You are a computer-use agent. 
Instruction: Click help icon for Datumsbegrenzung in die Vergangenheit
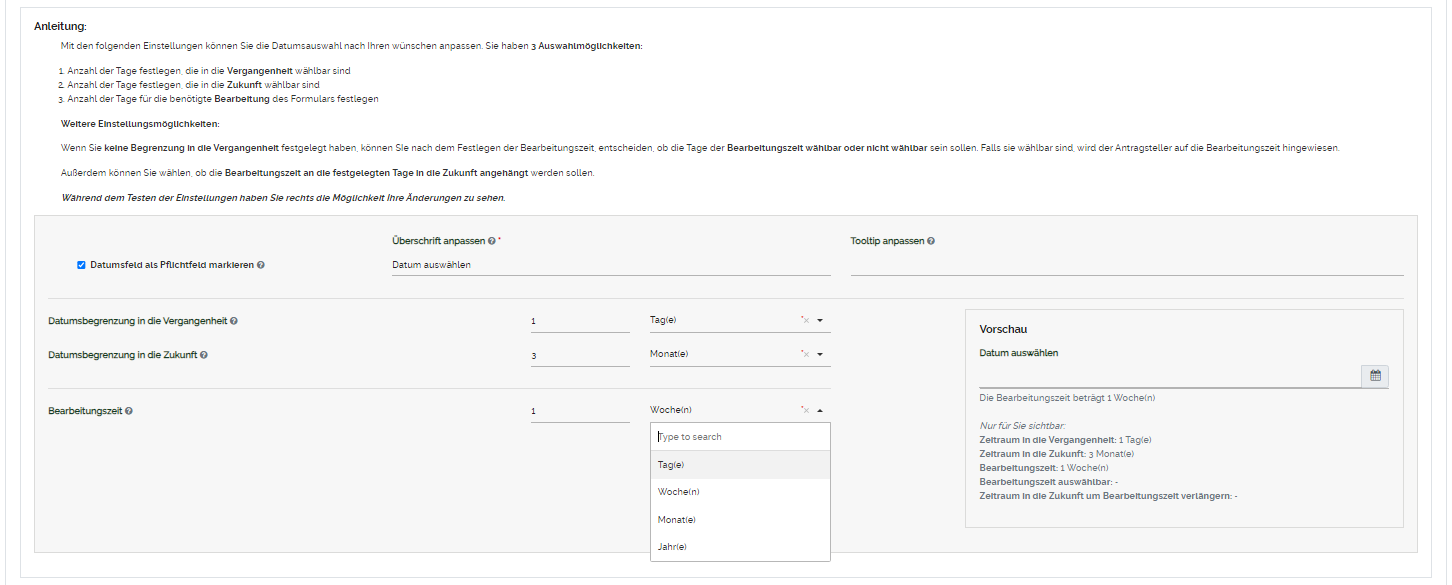[x=234, y=321]
